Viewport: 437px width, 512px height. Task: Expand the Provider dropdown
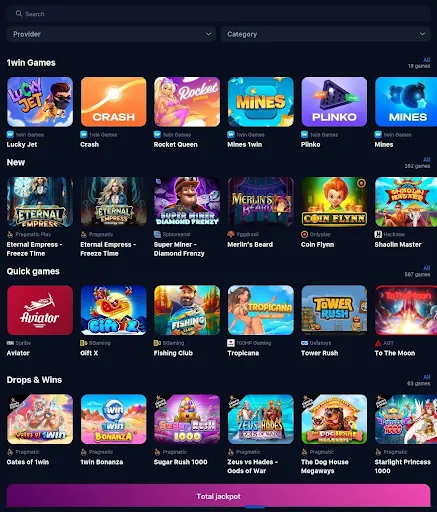click(111, 34)
